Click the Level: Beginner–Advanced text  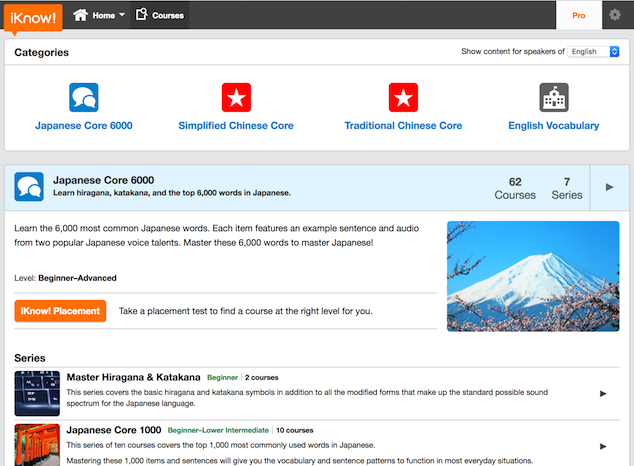66,278
